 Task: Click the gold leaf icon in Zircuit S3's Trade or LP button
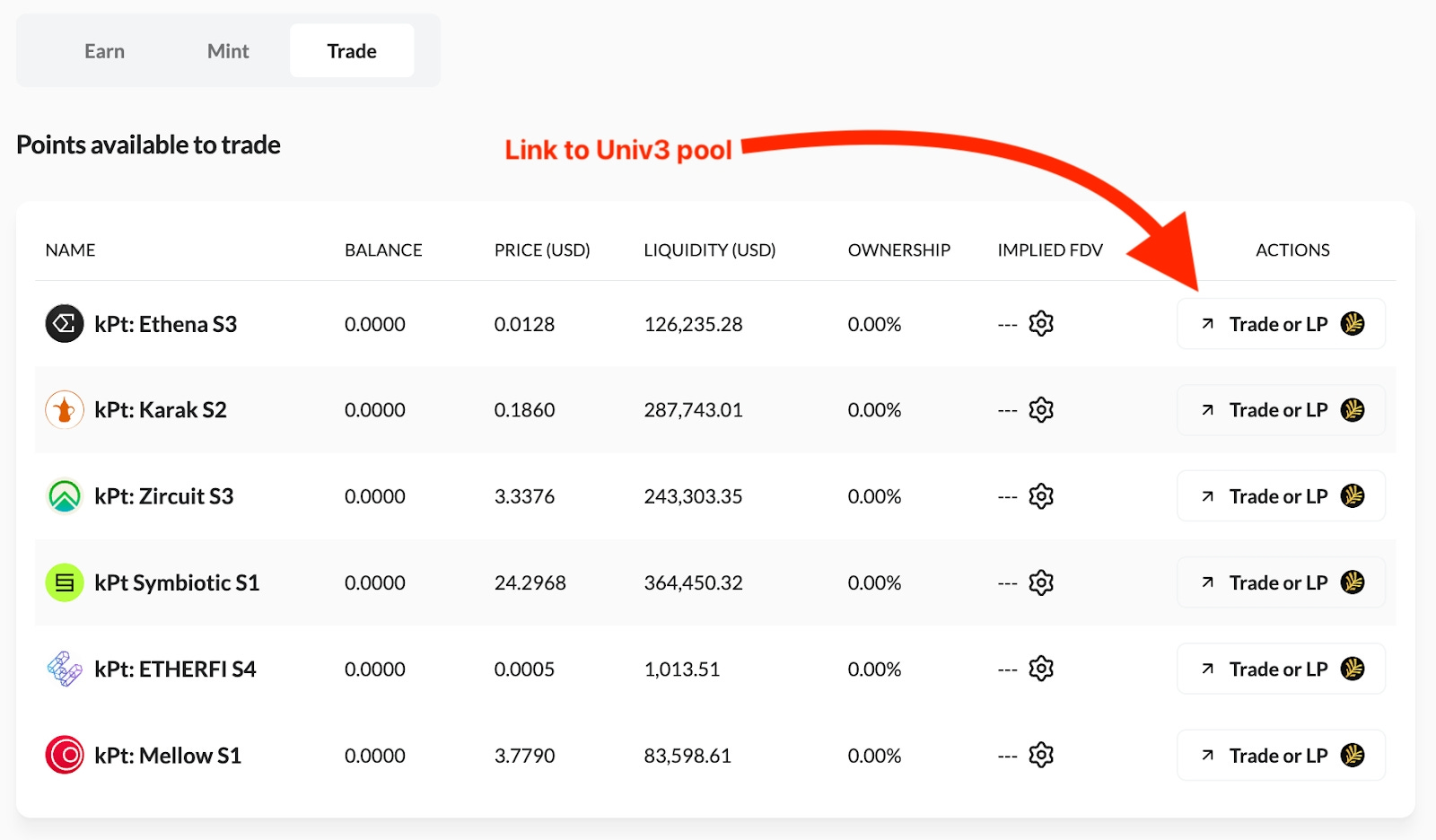(x=1353, y=495)
